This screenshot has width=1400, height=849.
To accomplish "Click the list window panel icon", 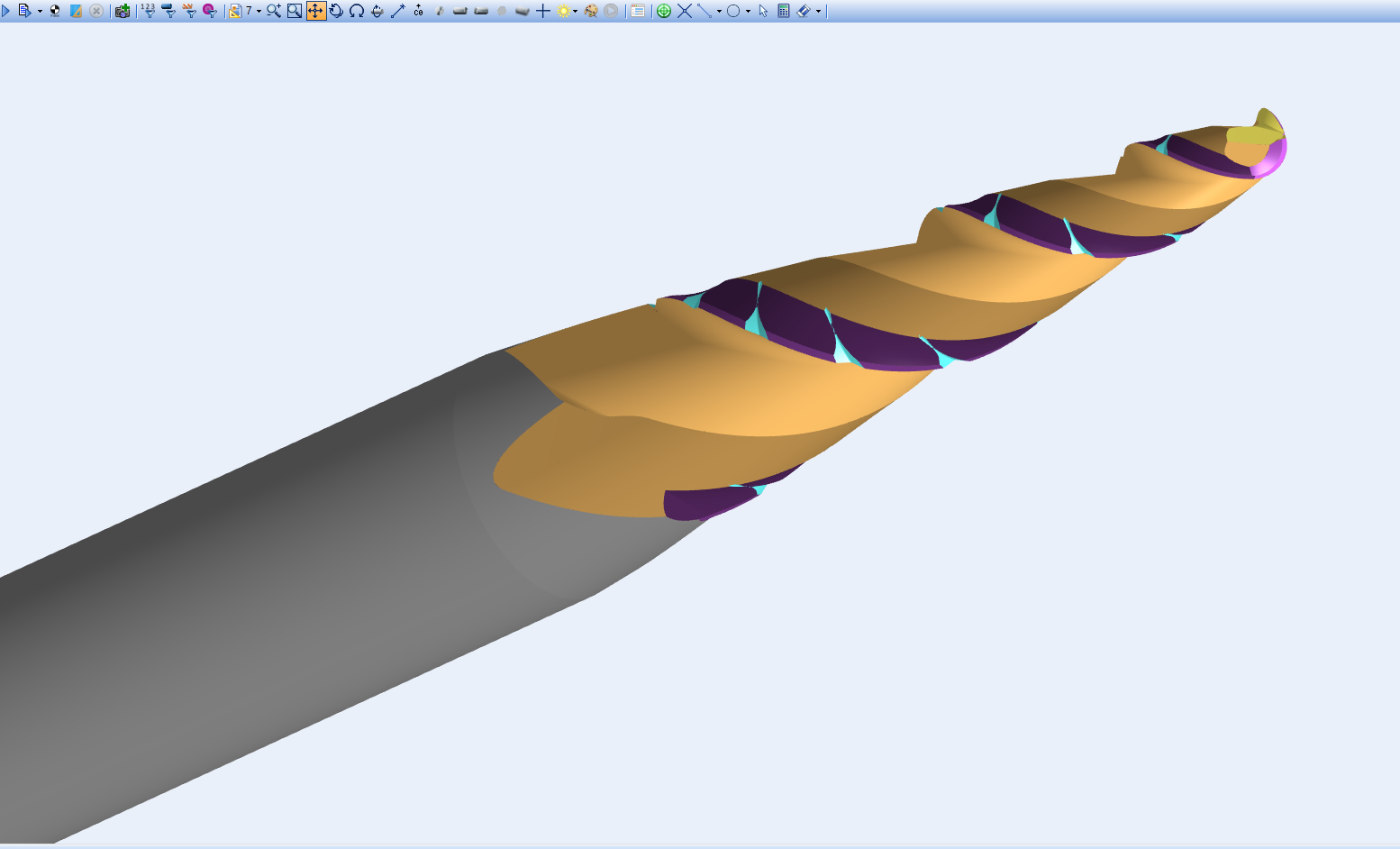I will pos(638,11).
